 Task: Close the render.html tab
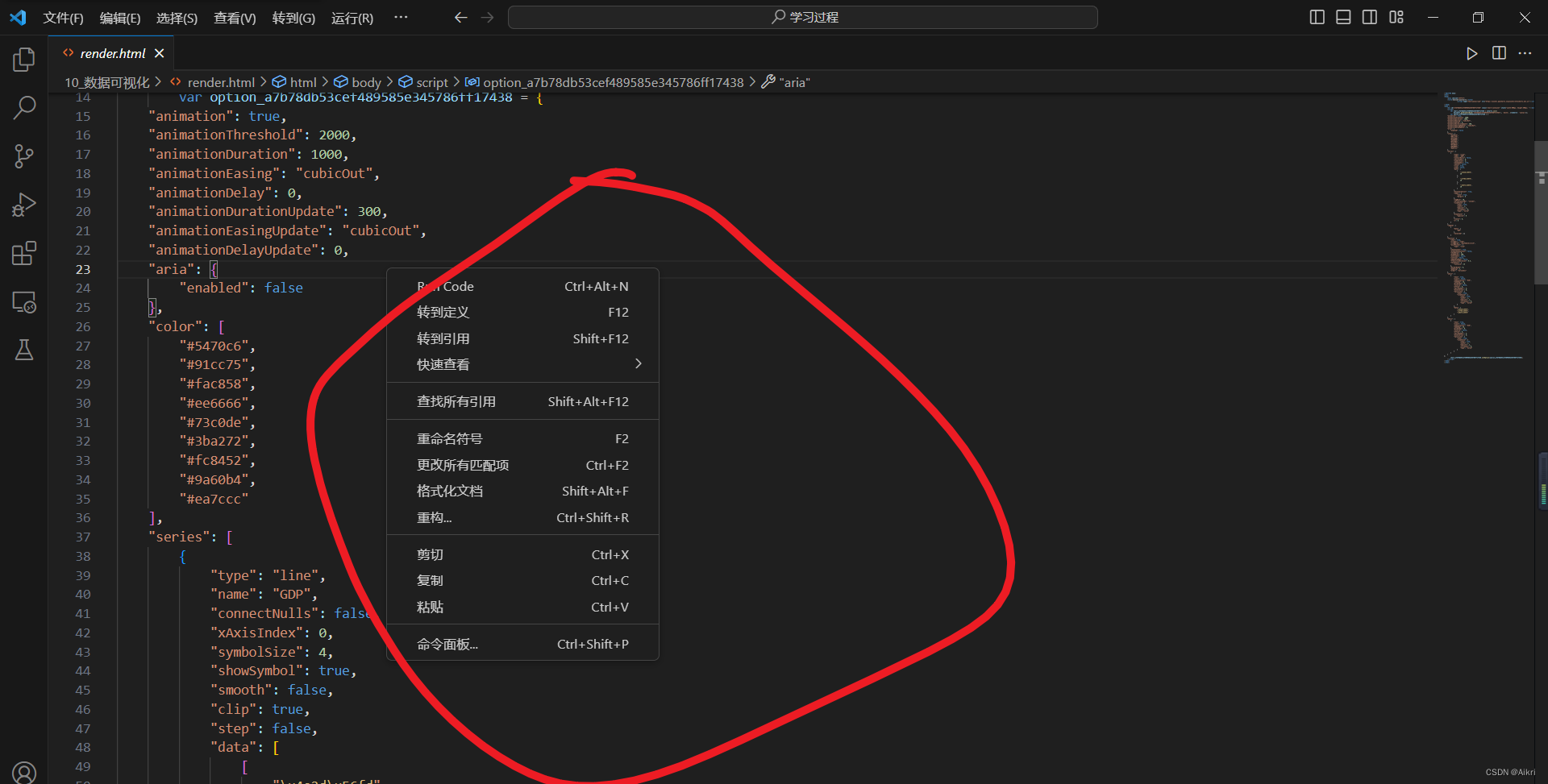[160, 53]
